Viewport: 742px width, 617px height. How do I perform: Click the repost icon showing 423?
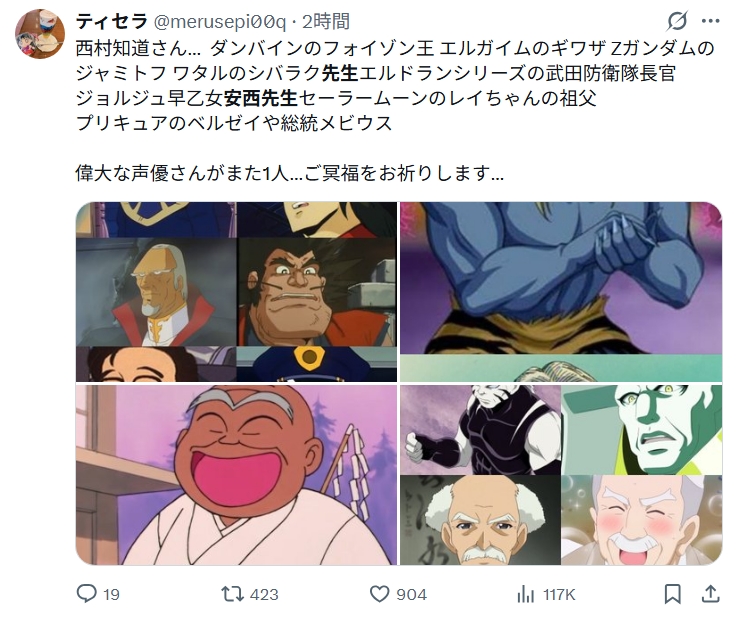pos(232,593)
